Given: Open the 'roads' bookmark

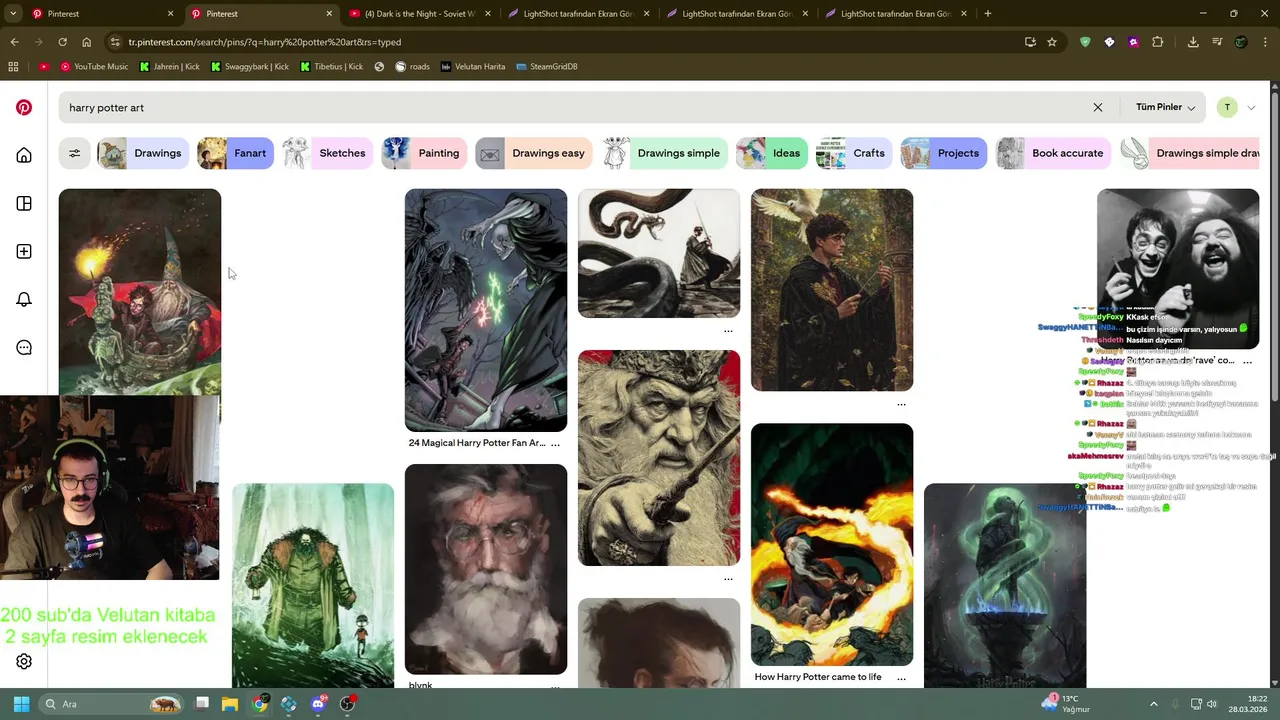Looking at the screenshot, I should pos(412,66).
